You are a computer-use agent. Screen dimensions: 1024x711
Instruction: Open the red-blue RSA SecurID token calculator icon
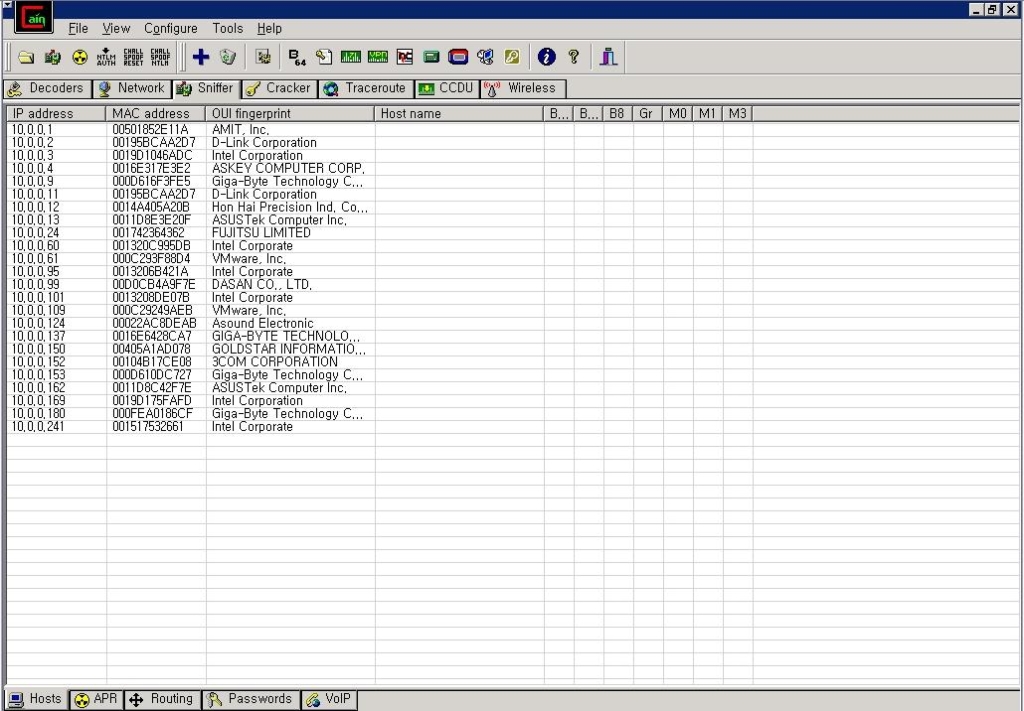pos(458,57)
